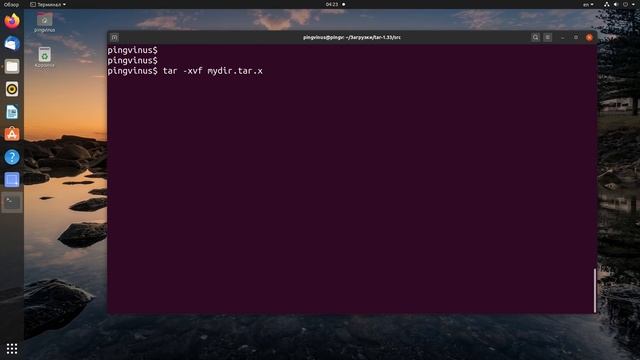Click the terminal's vertical scrollbar thumb
640x360 pixels.
pyautogui.click(x=595, y=291)
